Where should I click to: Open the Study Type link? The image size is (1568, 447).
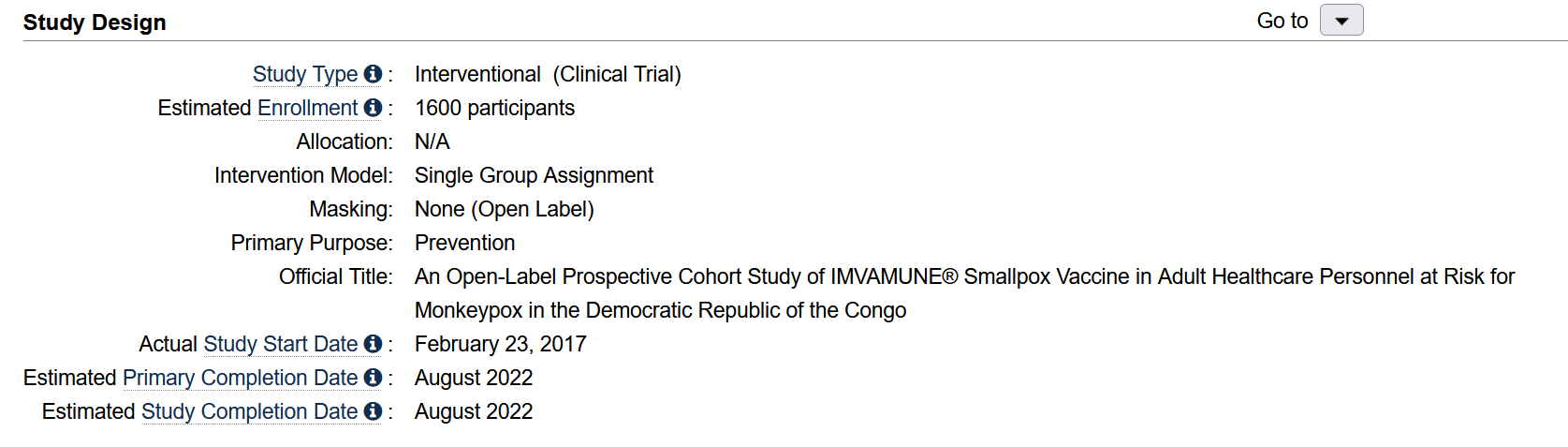pyautogui.click(x=305, y=74)
